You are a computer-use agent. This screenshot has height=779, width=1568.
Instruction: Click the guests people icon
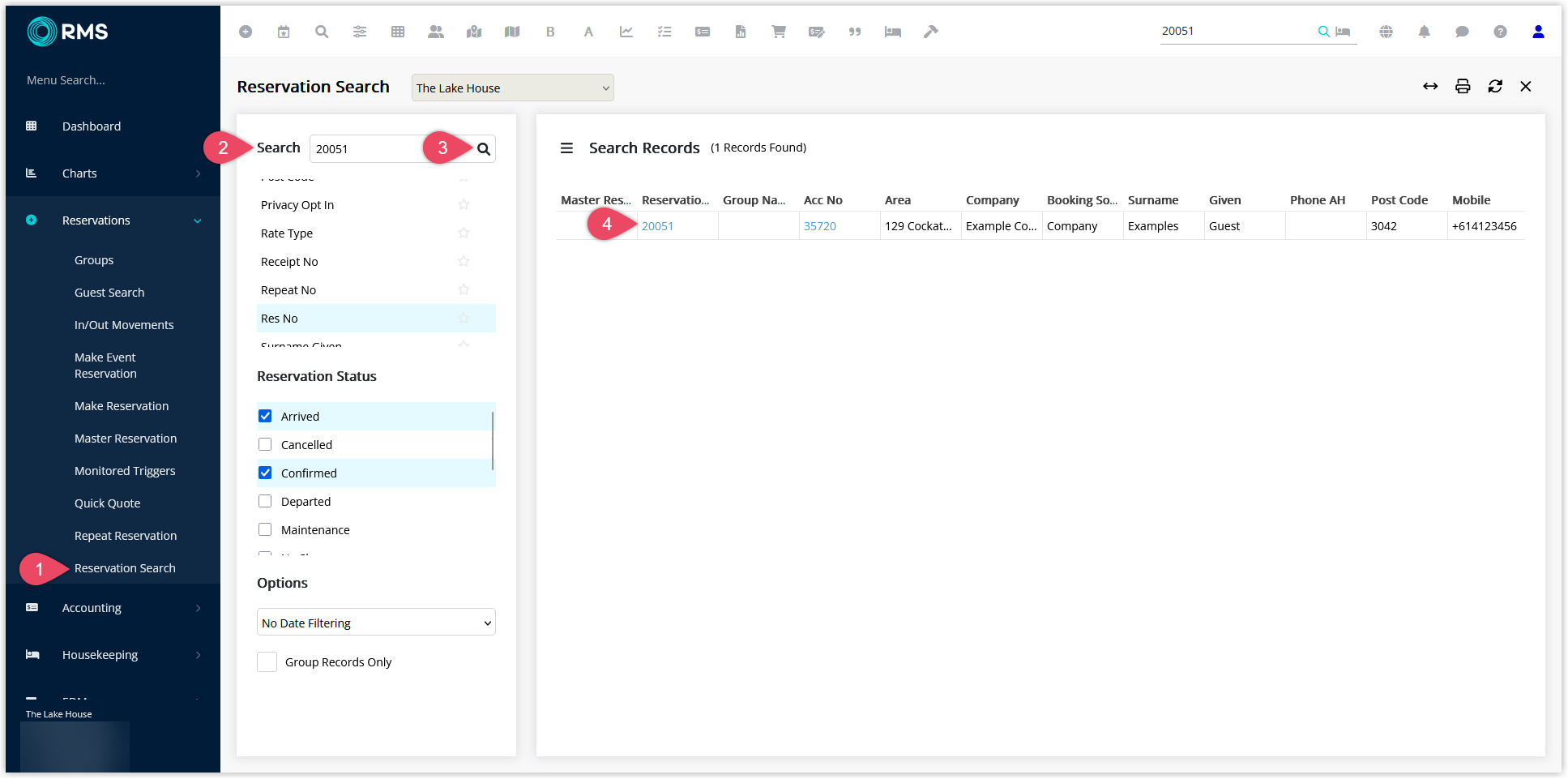(x=436, y=32)
